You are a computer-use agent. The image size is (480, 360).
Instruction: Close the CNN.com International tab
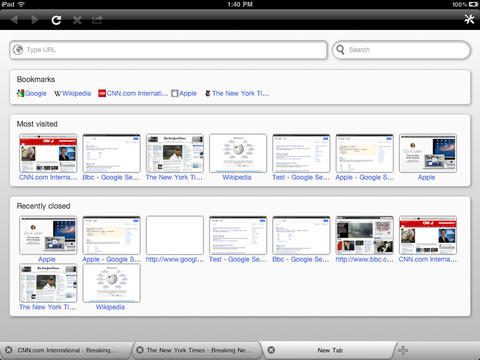click(9, 350)
